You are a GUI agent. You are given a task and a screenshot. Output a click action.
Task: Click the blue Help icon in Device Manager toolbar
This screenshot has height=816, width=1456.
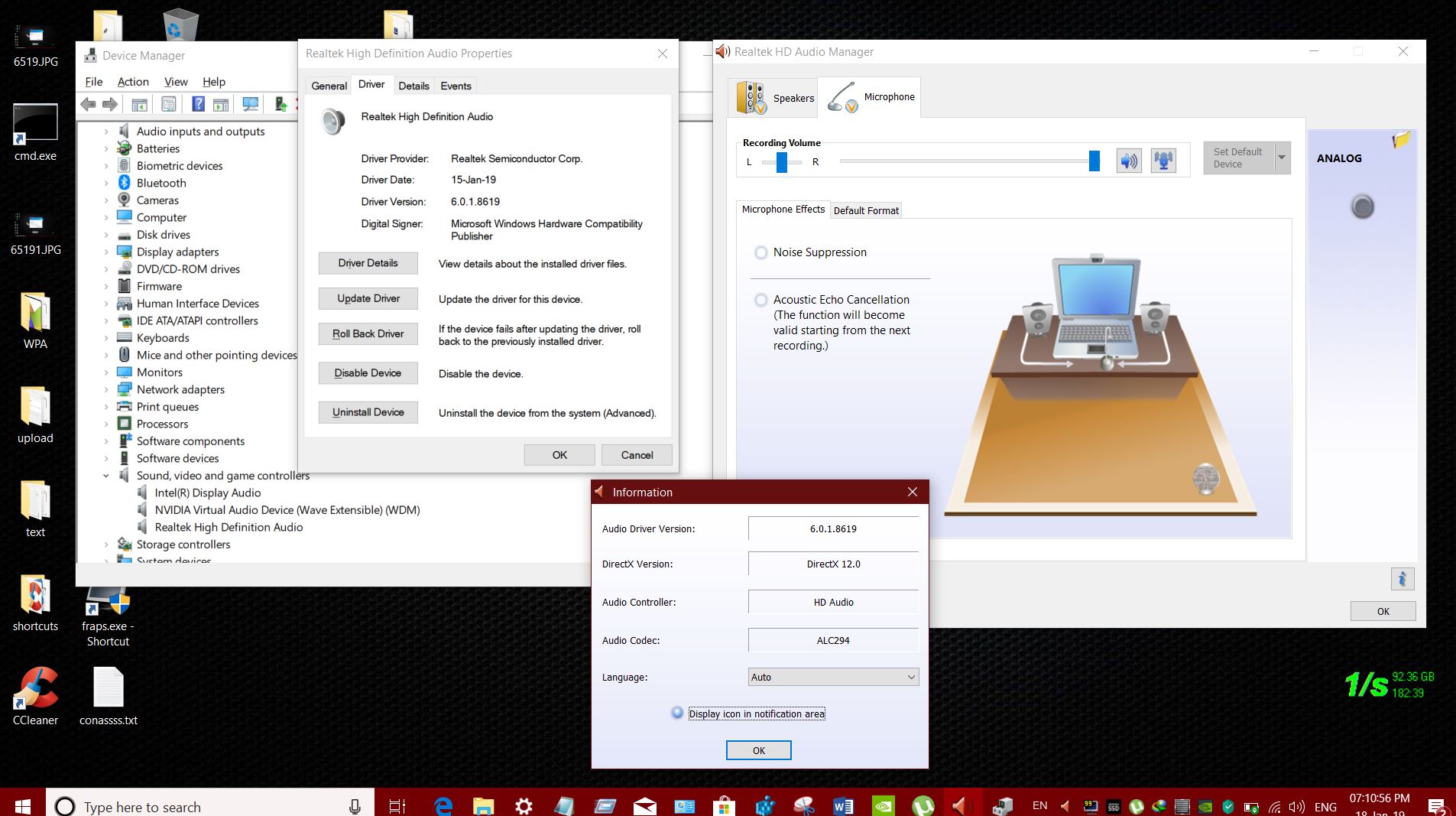tap(198, 104)
